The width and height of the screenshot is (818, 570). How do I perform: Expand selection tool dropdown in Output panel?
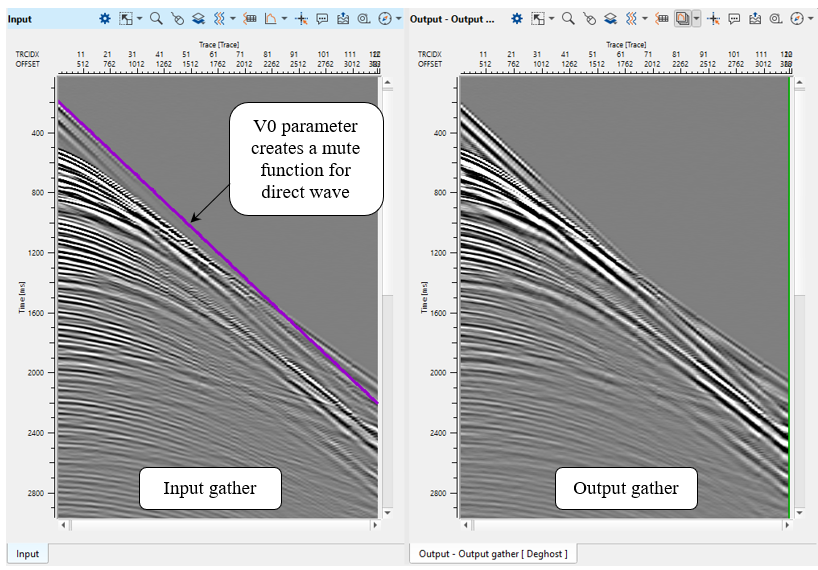click(552, 19)
